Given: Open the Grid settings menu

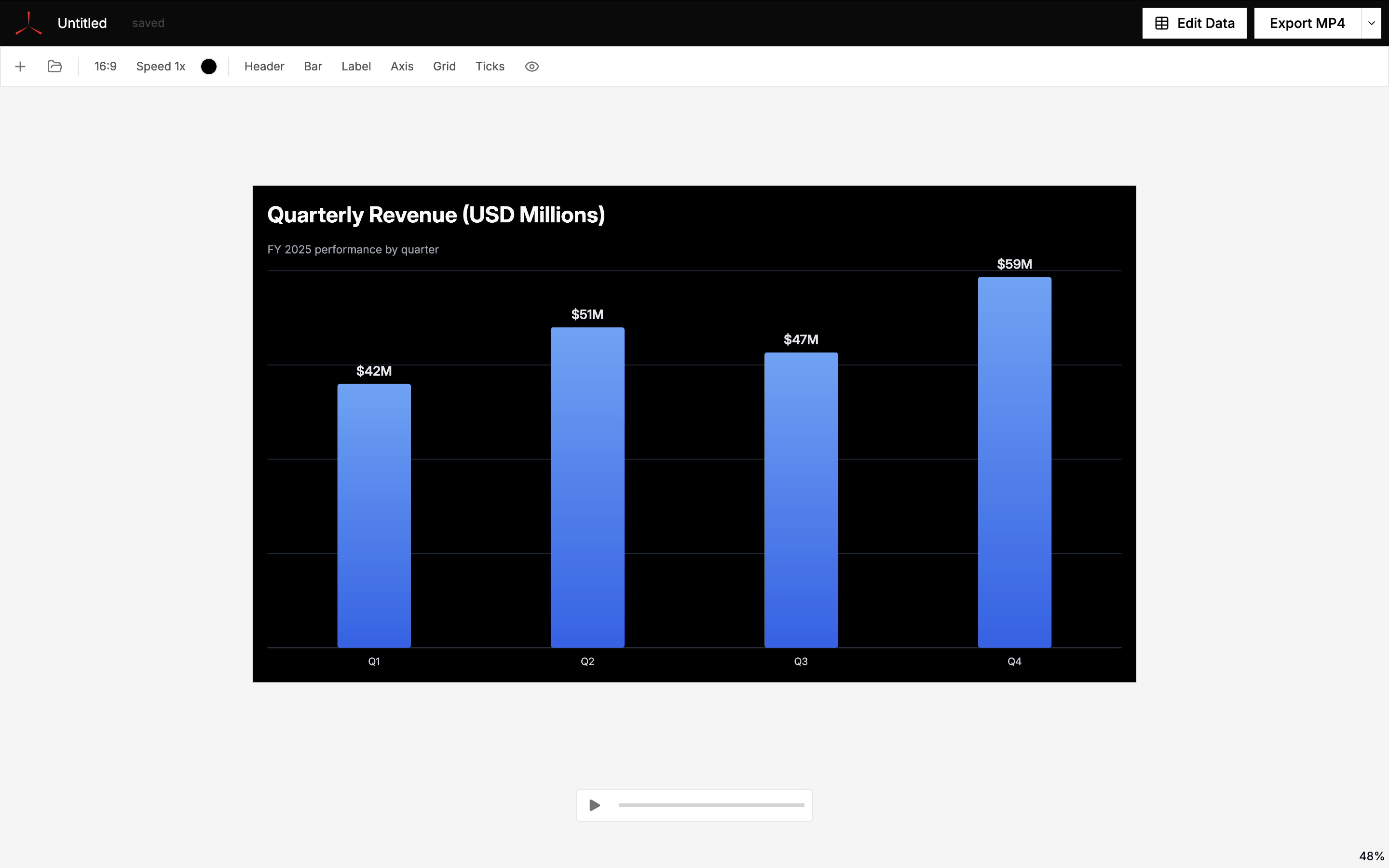Looking at the screenshot, I should [x=444, y=67].
